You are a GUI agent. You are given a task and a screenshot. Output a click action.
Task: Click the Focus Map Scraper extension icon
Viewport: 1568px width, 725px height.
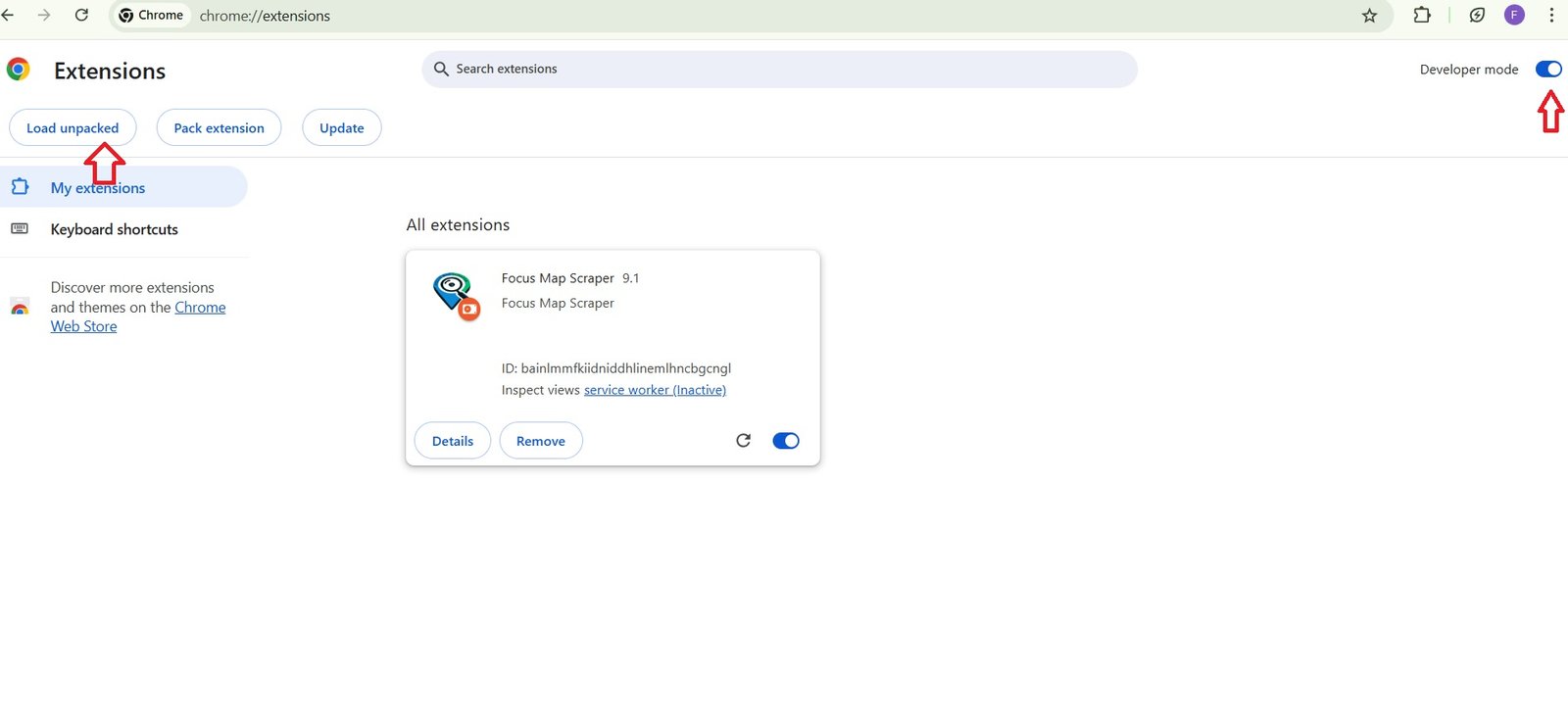[x=456, y=297]
